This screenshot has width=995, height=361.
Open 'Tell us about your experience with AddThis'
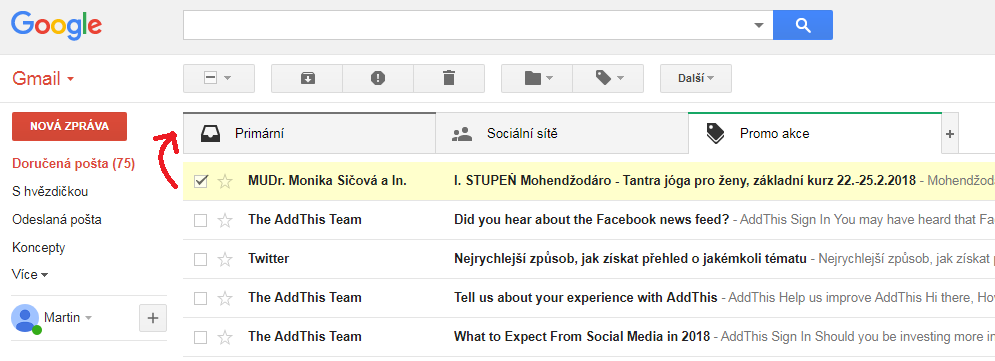(586, 298)
